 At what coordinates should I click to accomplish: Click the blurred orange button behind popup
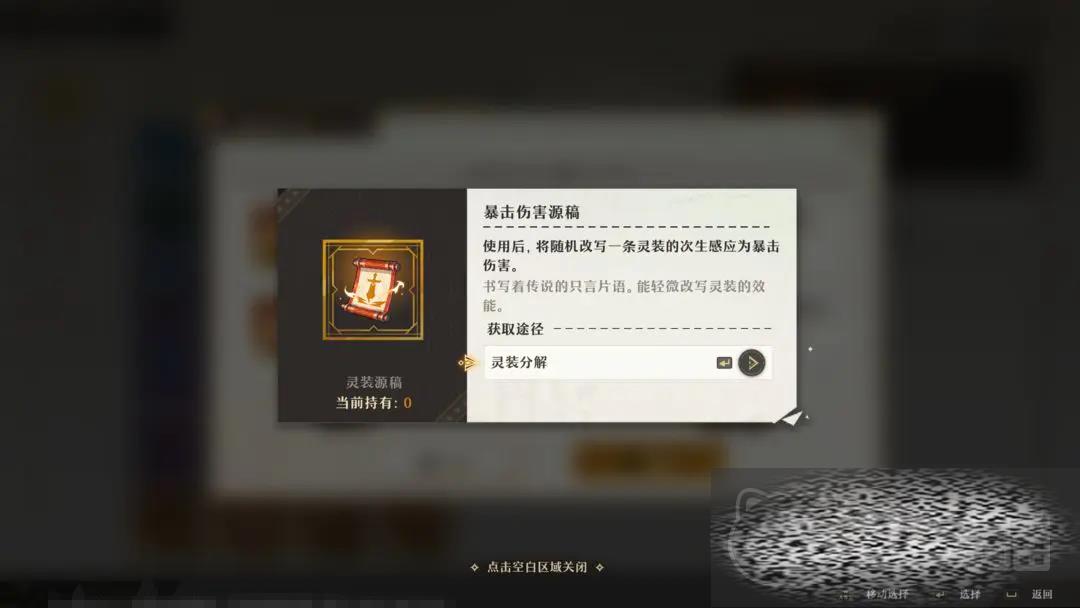tap(649, 458)
